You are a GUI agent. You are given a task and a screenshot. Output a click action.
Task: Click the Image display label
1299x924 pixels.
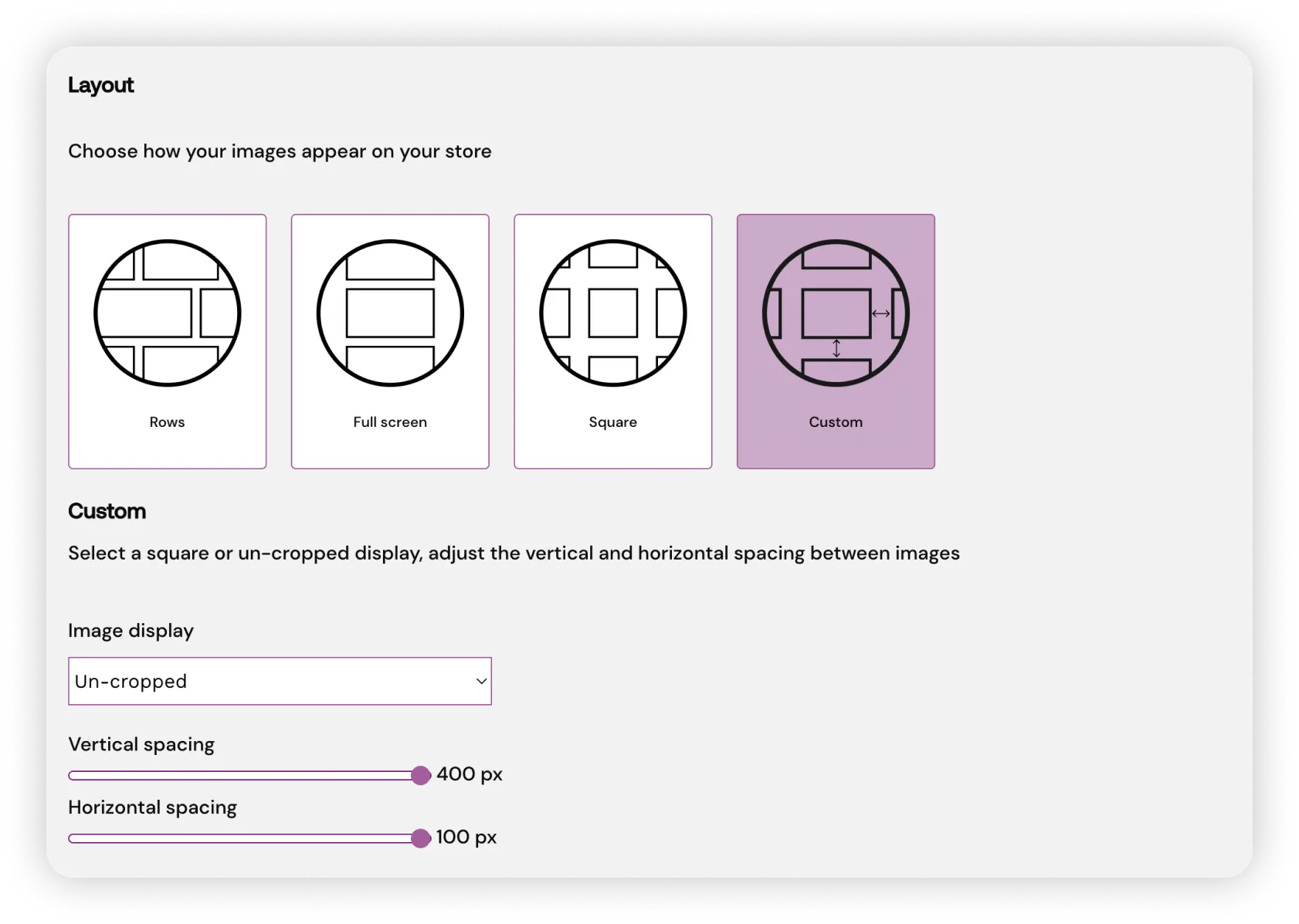[x=131, y=631]
